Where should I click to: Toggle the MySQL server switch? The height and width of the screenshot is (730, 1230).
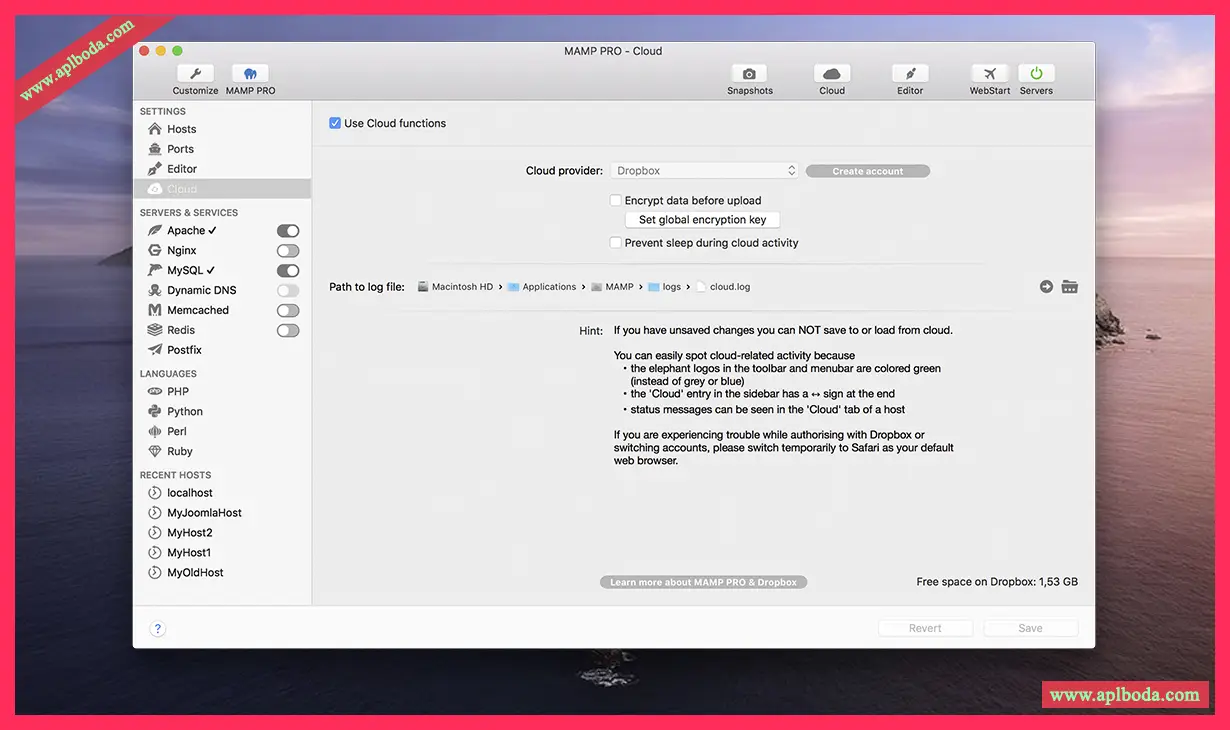288,271
